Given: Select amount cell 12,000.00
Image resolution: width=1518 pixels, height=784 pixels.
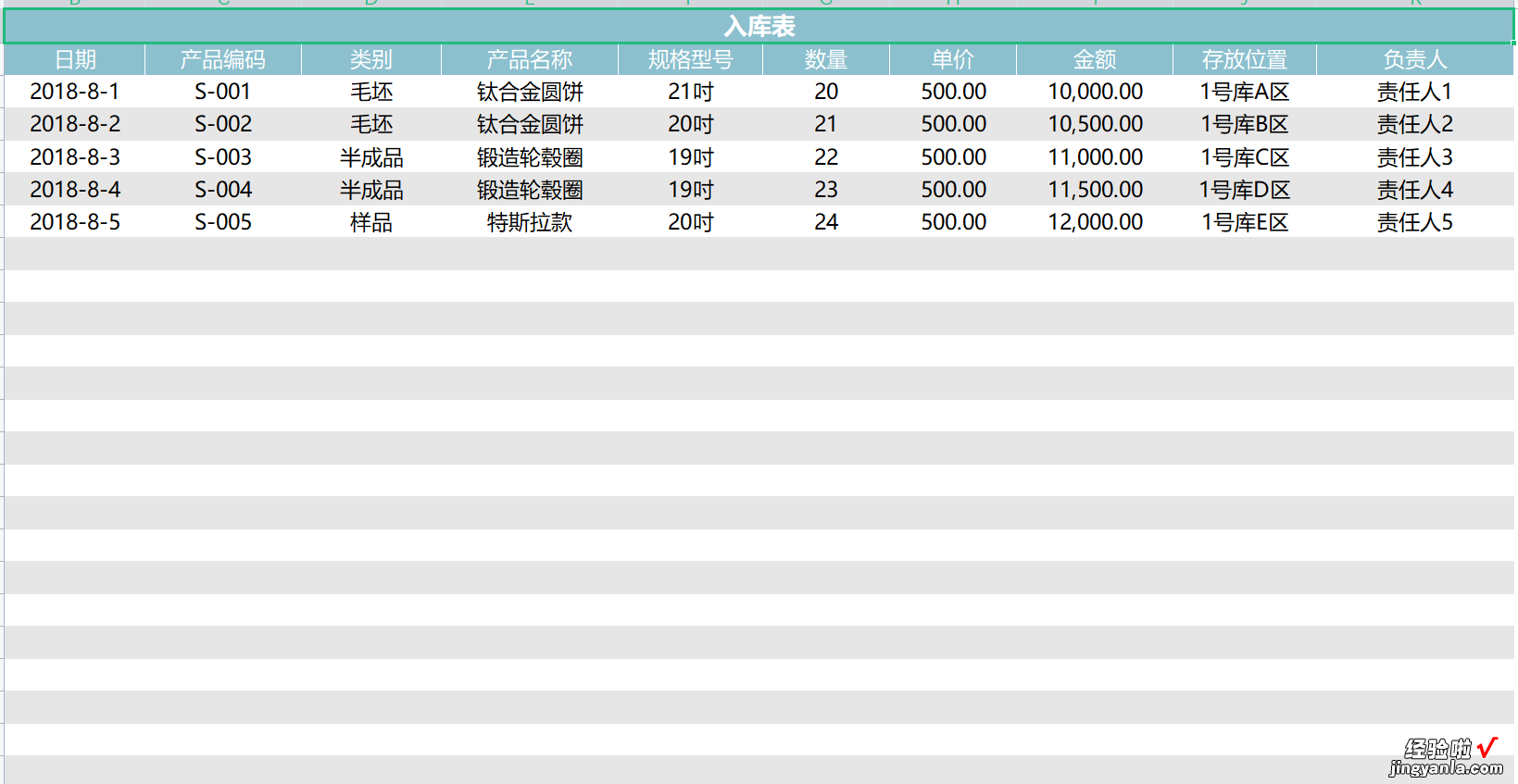Looking at the screenshot, I should click(1095, 221).
